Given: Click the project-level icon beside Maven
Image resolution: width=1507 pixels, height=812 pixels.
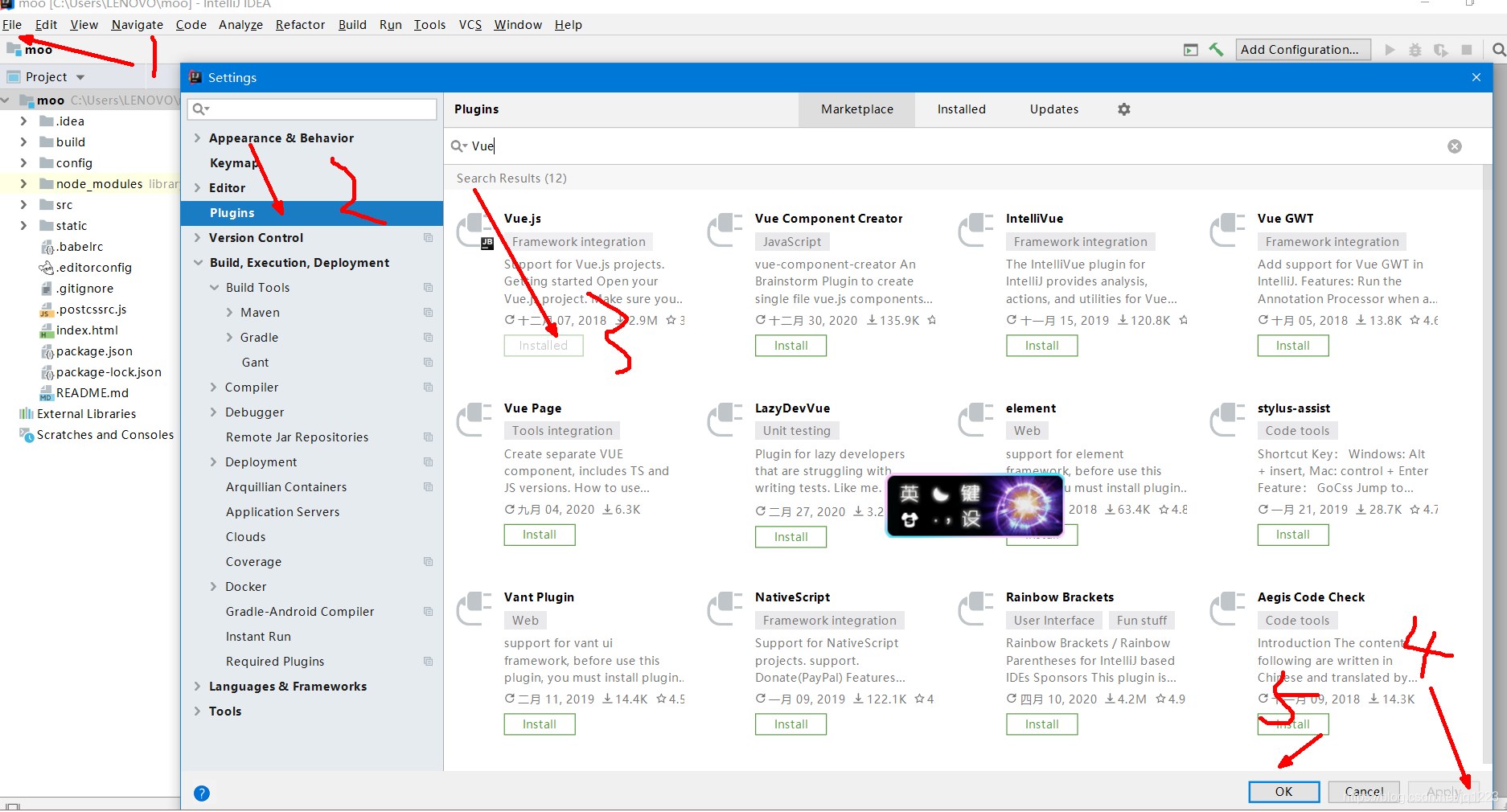Looking at the screenshot, I should click(x=428, y=313).
